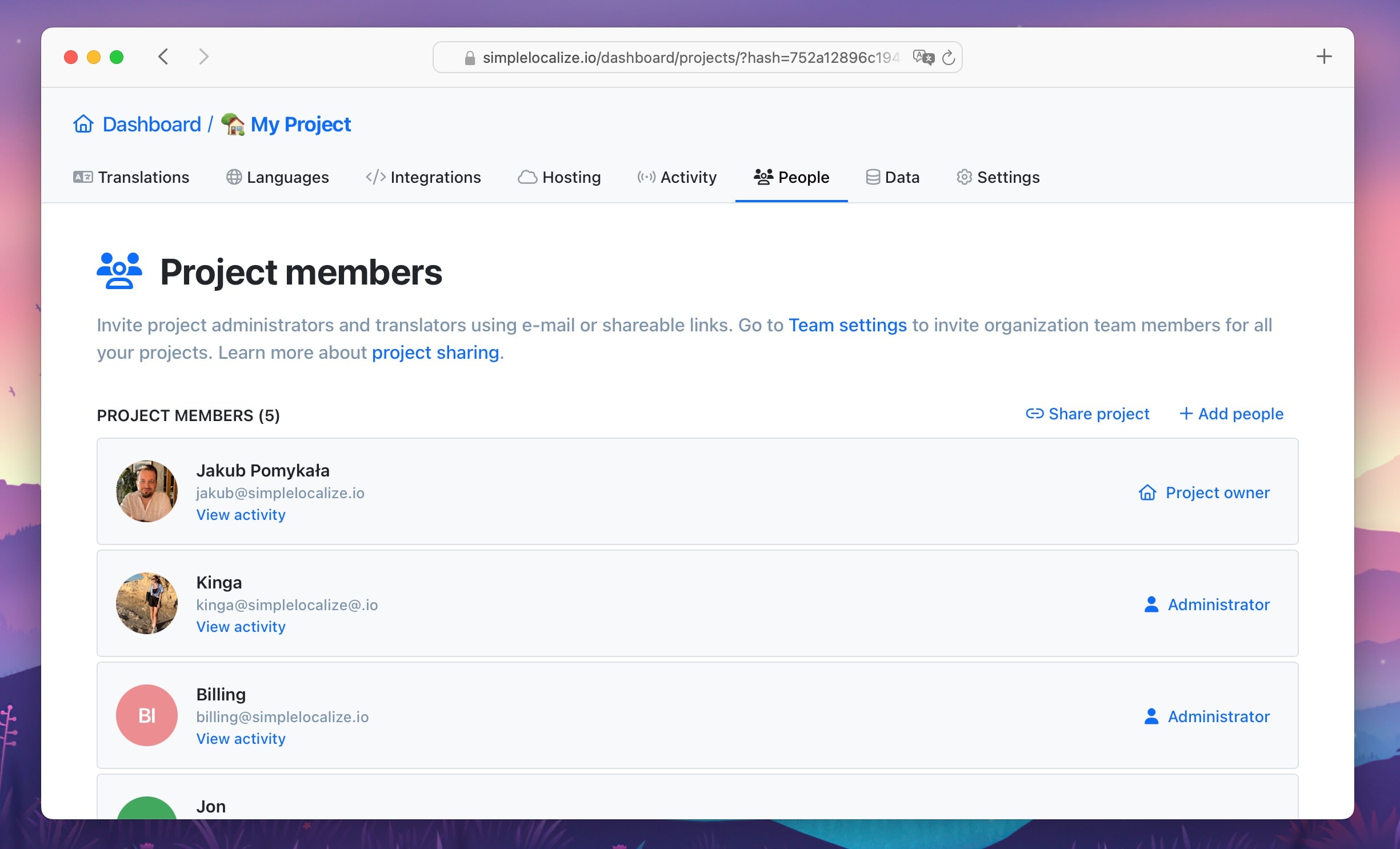Click the cloud icon on Hosting tab

coord(527,177)
